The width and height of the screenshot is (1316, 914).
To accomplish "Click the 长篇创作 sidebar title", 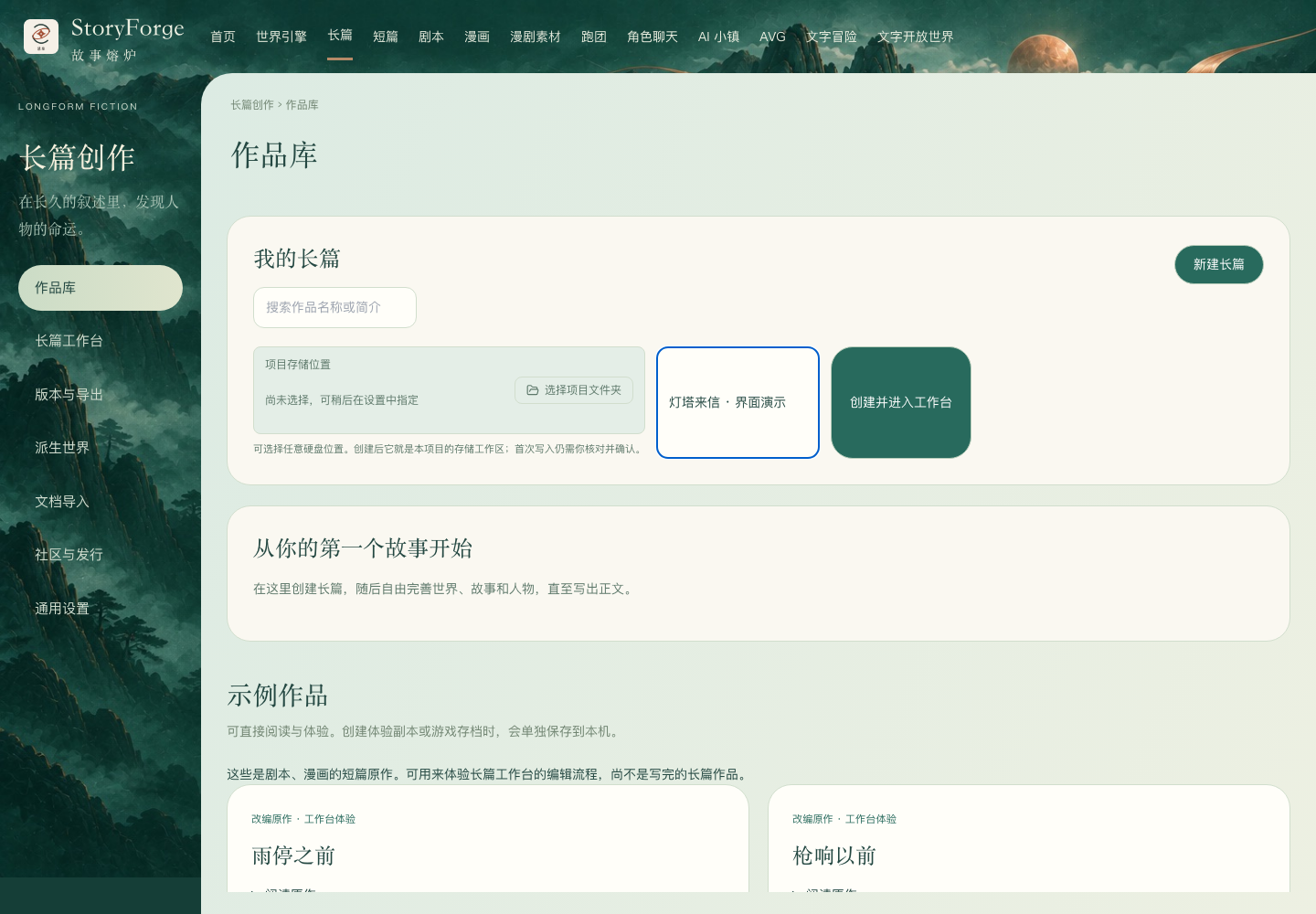I will coord(78,158).
